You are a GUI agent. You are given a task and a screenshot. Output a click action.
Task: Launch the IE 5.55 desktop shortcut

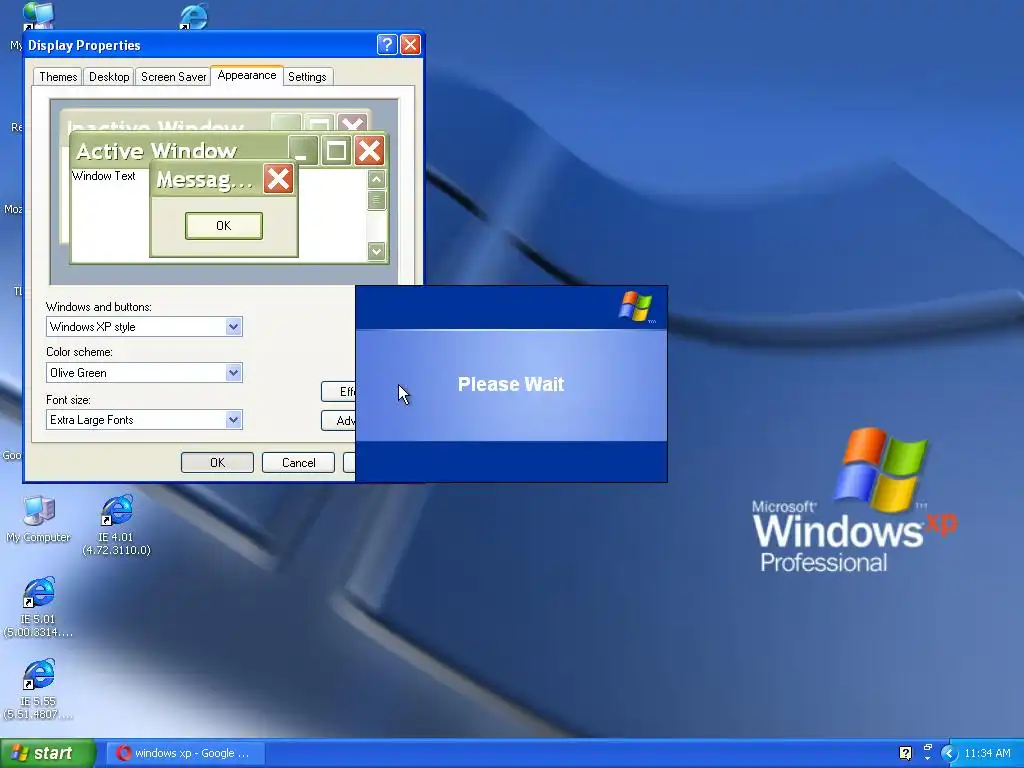pos(39,689)
